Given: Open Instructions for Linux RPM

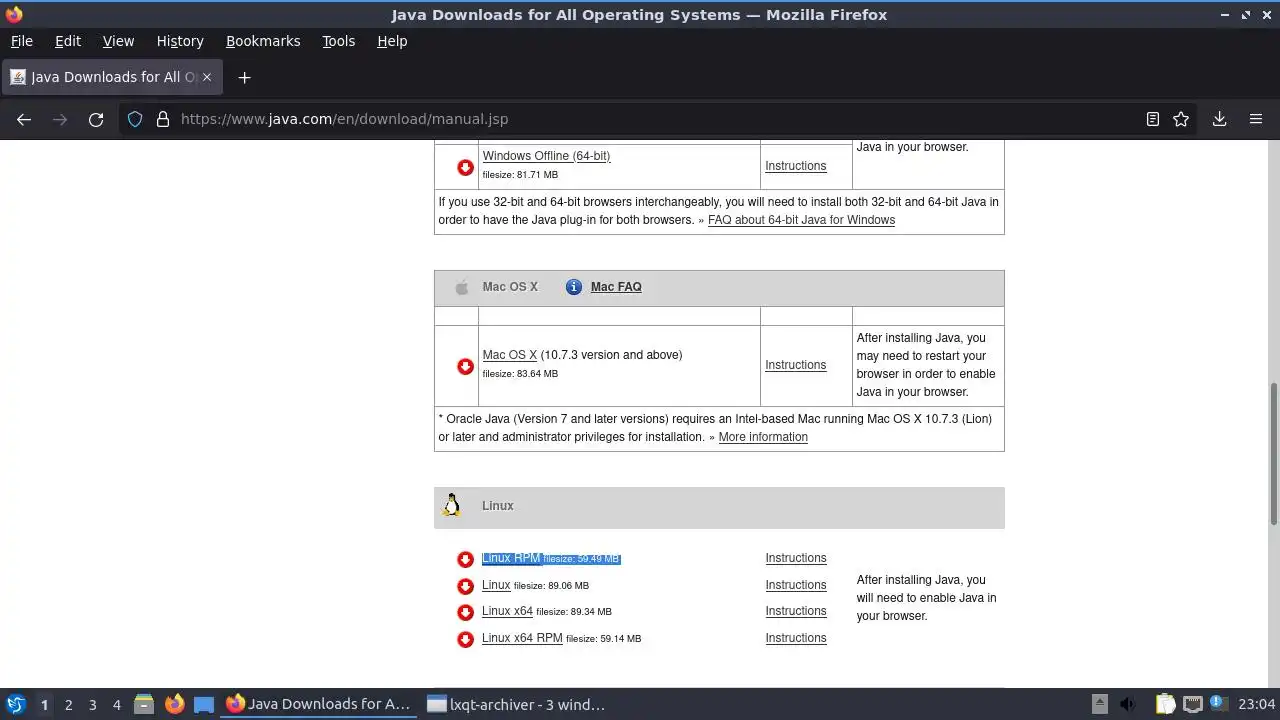Looking at the screenshot, I should point(796,558).
